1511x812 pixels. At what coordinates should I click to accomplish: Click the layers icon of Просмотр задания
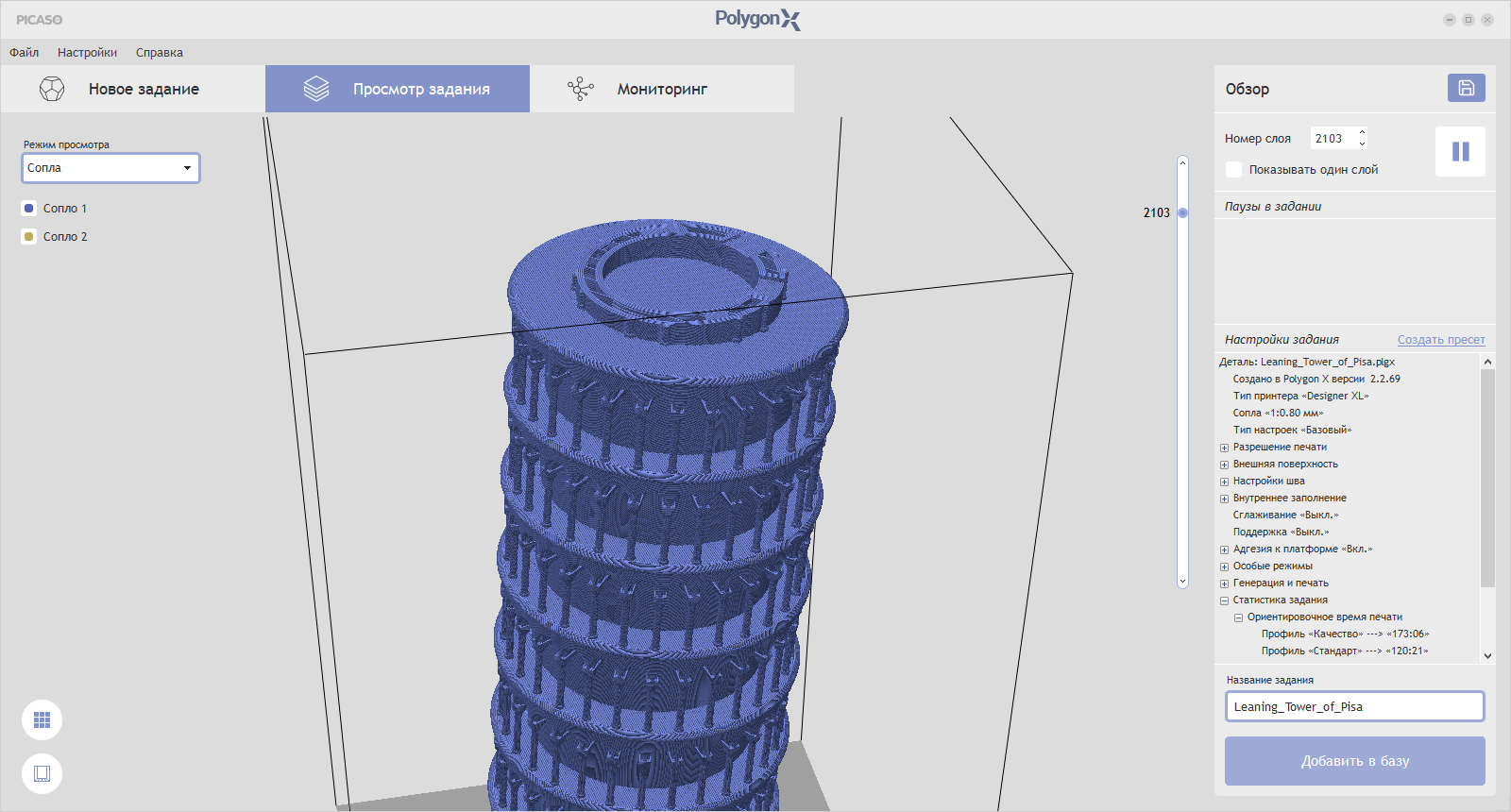[x=316, y=89]
